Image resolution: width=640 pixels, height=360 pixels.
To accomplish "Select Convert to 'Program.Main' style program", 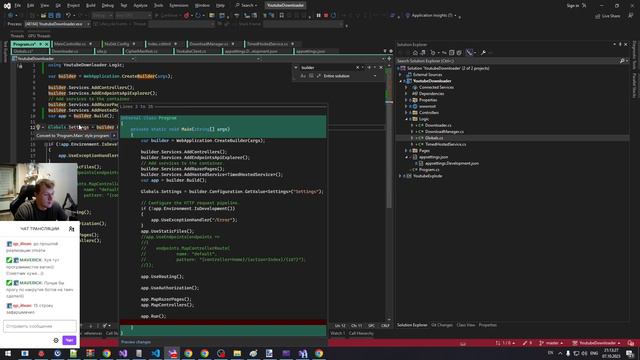I will [73, 136].
